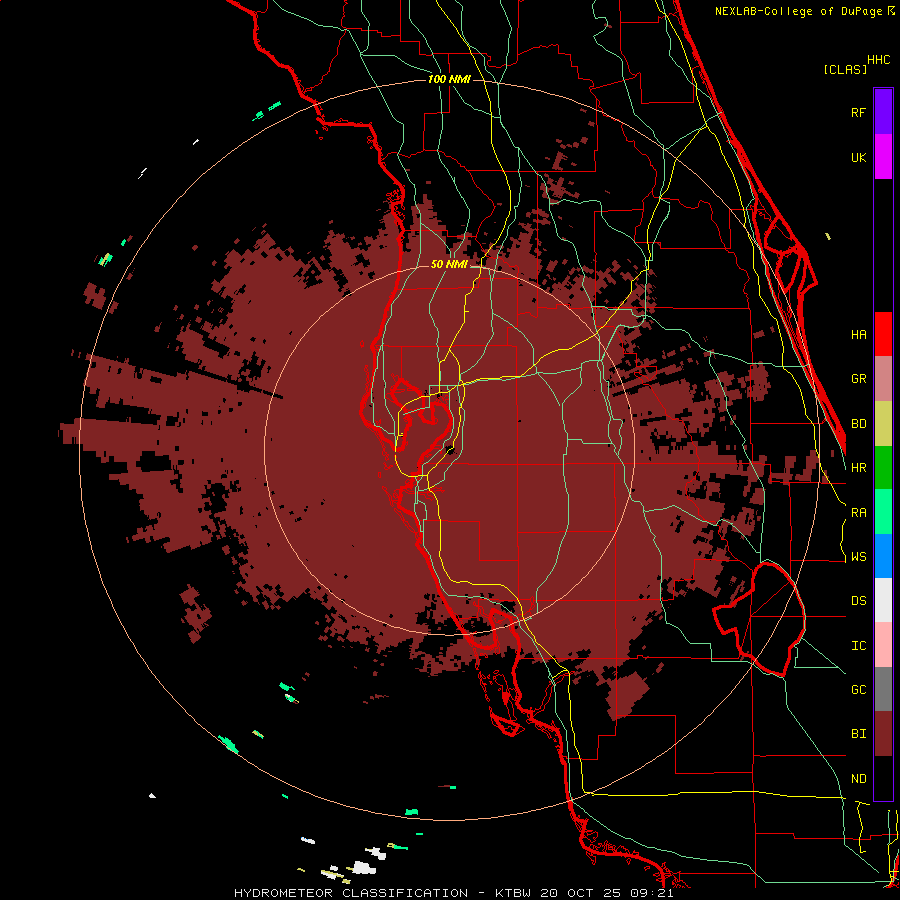The image size is (900, 900).
Task: Click the BI brown legend swatch
Action: 883,734
